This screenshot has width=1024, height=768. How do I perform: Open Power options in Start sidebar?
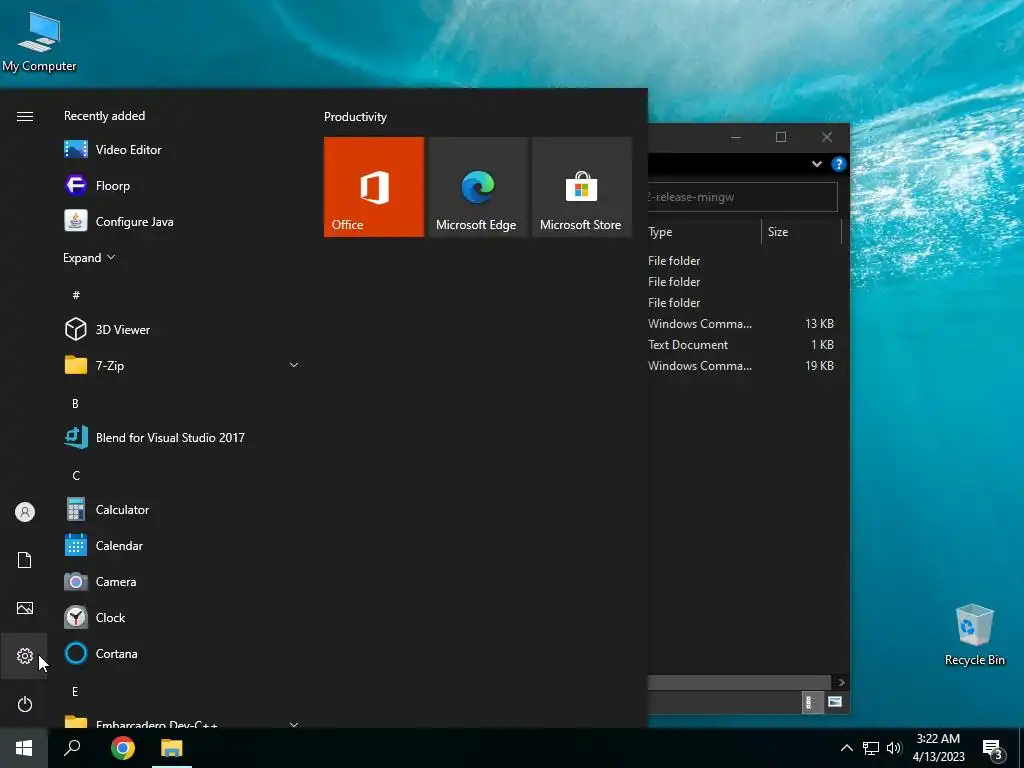(x=24, y=704)
